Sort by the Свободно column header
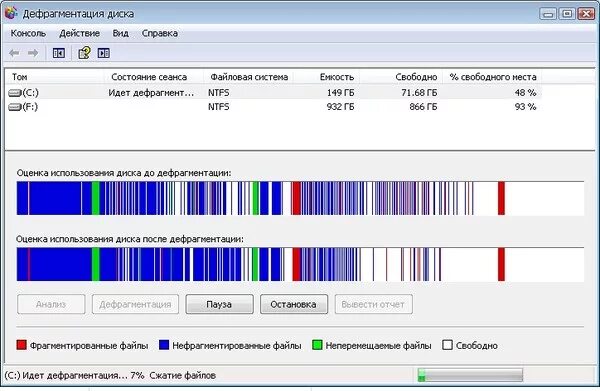The image size is (600, 391). click(x=401, y=77)
